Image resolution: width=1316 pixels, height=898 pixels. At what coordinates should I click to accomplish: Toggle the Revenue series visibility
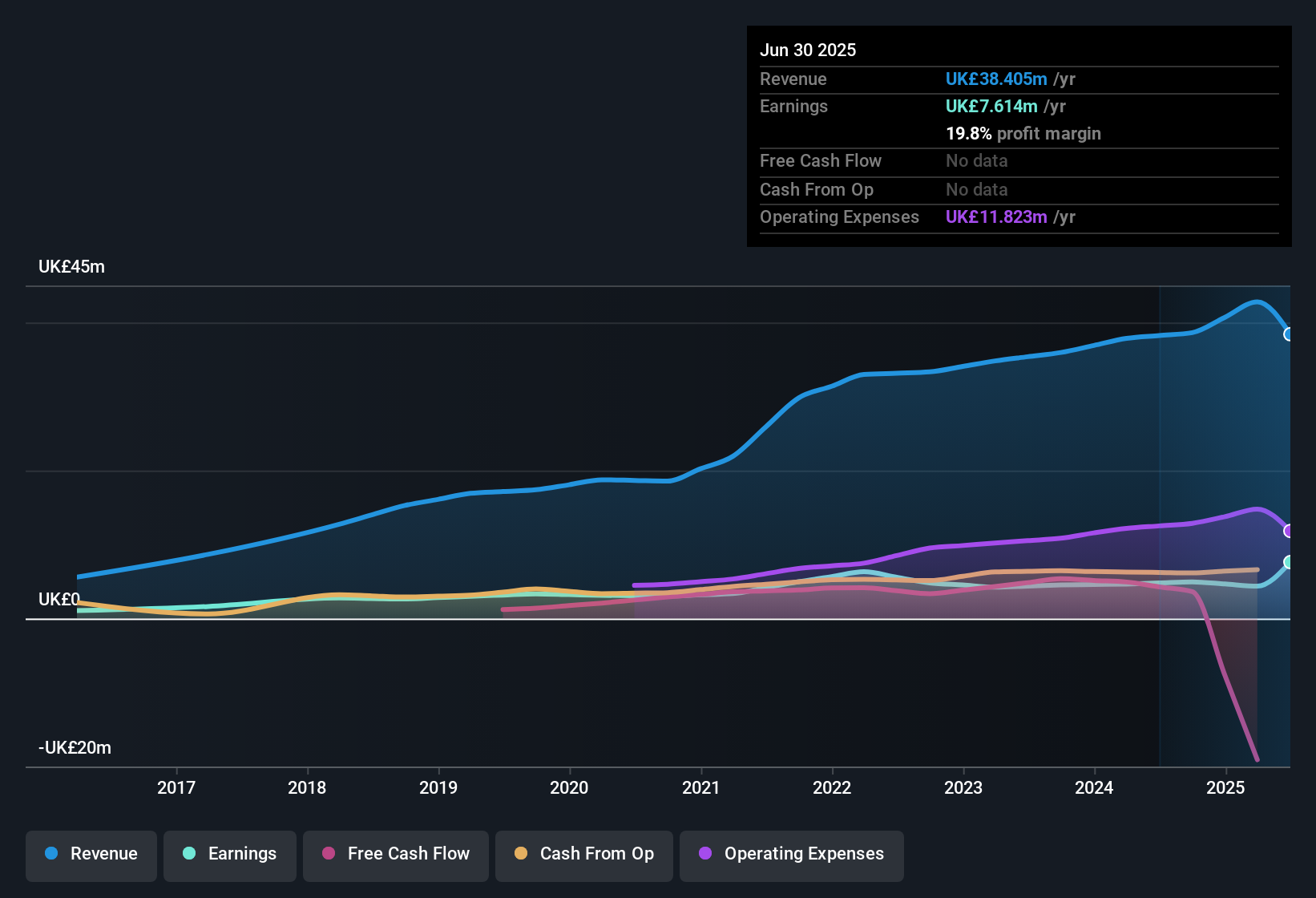coord(91,856)
